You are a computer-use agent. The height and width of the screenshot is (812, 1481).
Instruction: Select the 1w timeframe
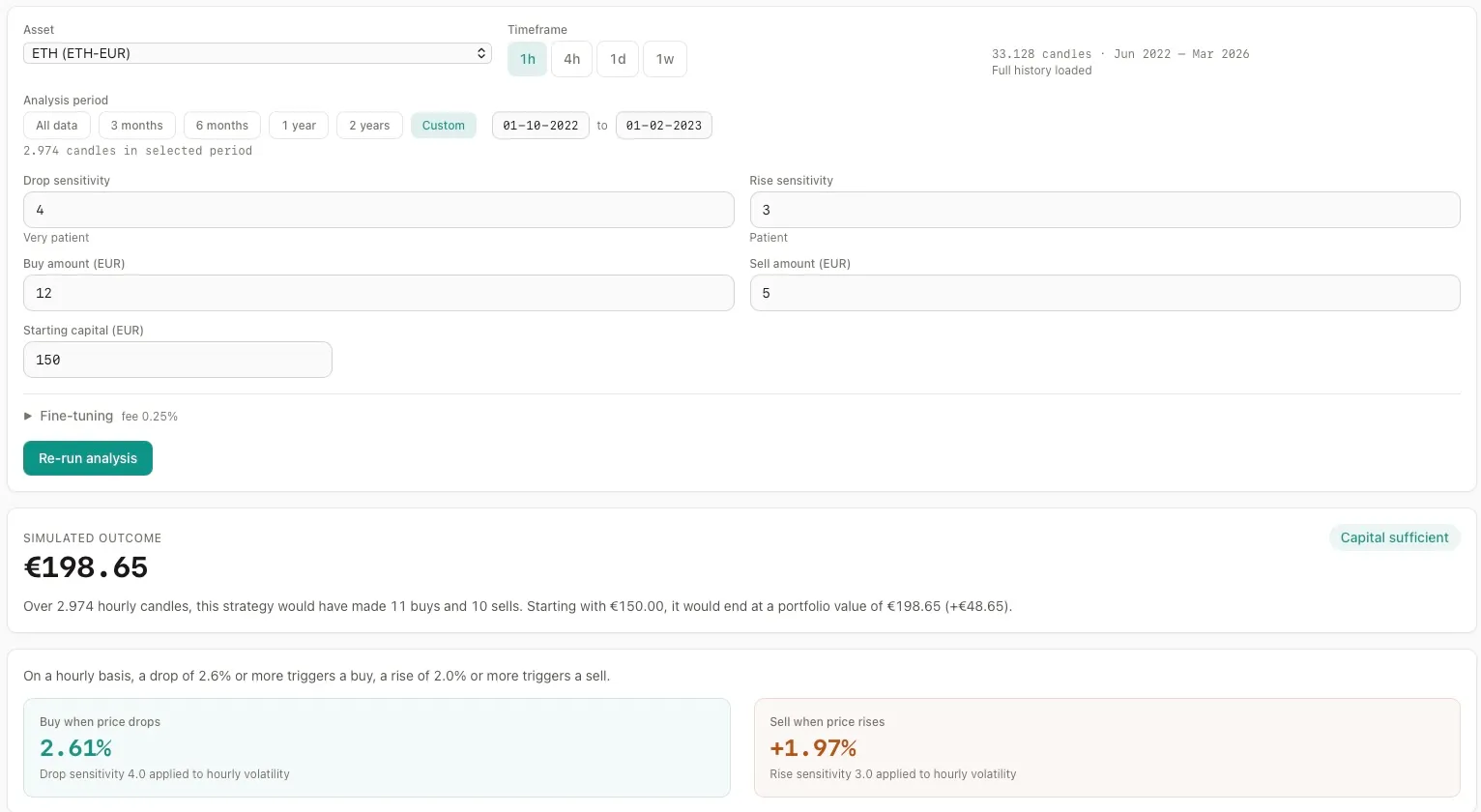[664, 58]
